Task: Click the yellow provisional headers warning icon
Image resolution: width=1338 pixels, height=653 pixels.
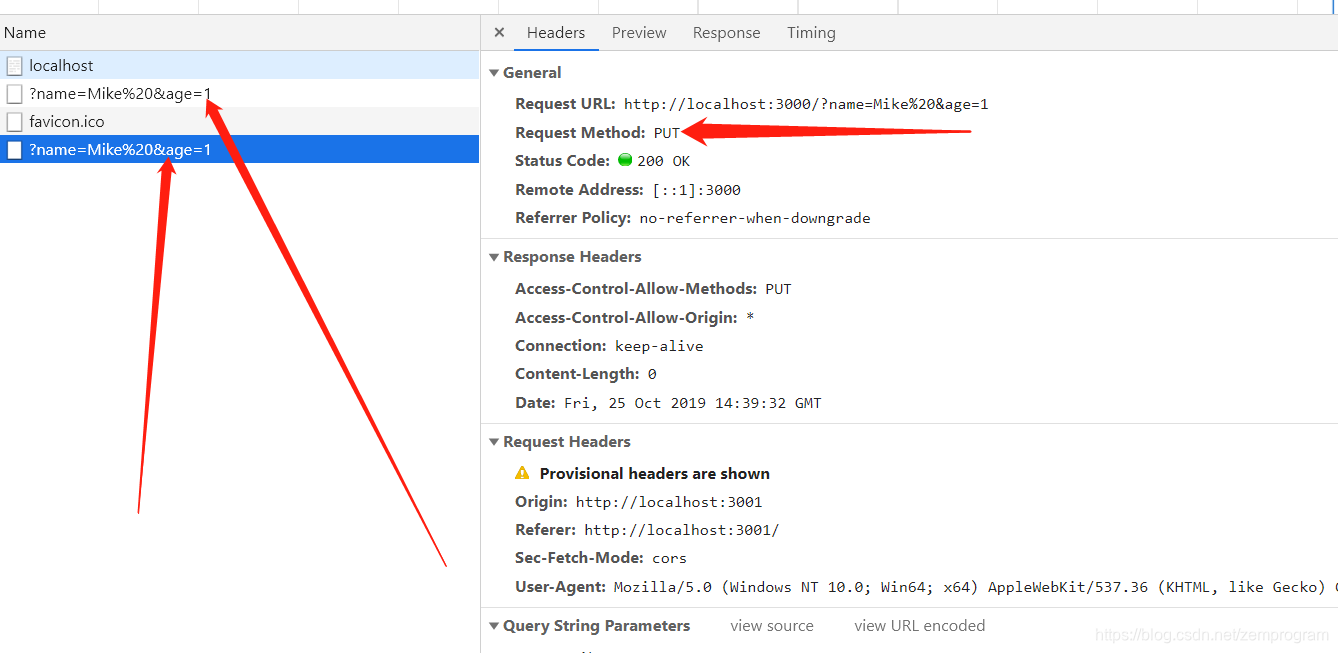Action: tap(522, 473)
